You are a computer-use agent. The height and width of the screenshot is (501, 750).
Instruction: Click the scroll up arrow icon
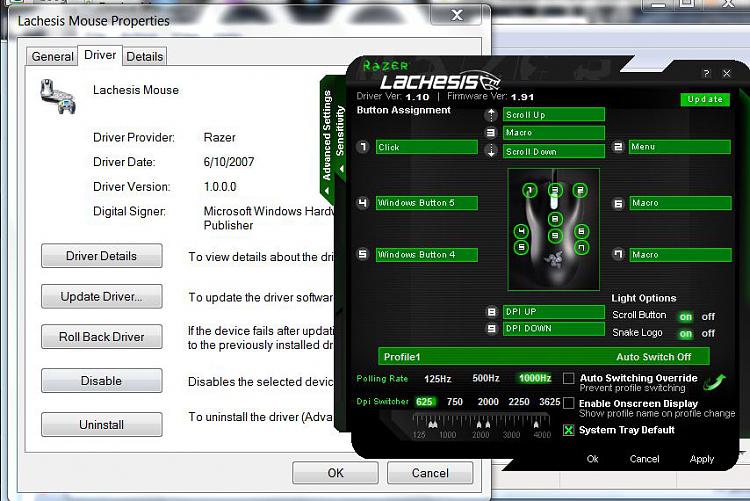pos(491,114)
